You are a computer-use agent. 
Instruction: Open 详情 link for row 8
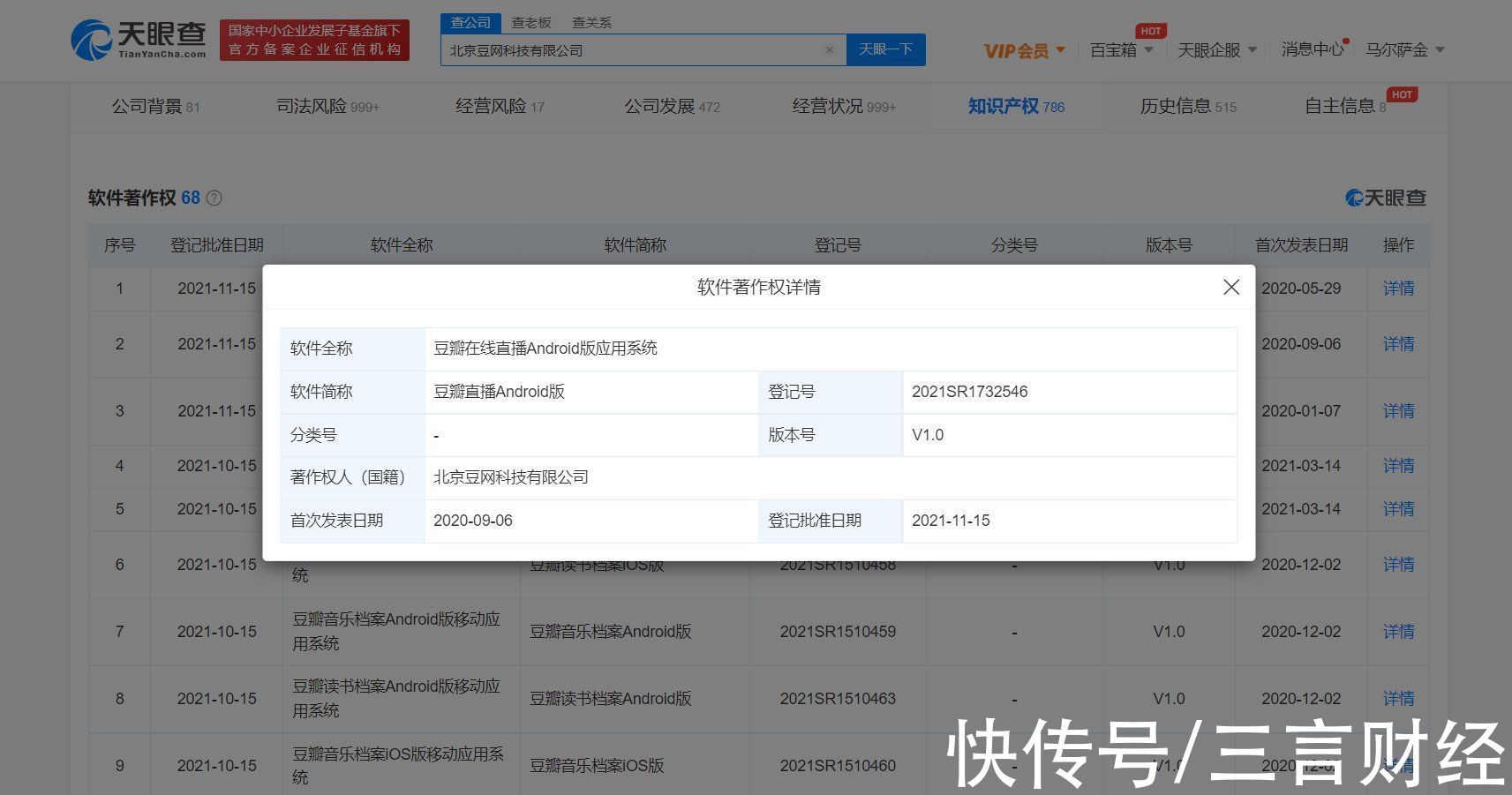tap(1398, 699)
